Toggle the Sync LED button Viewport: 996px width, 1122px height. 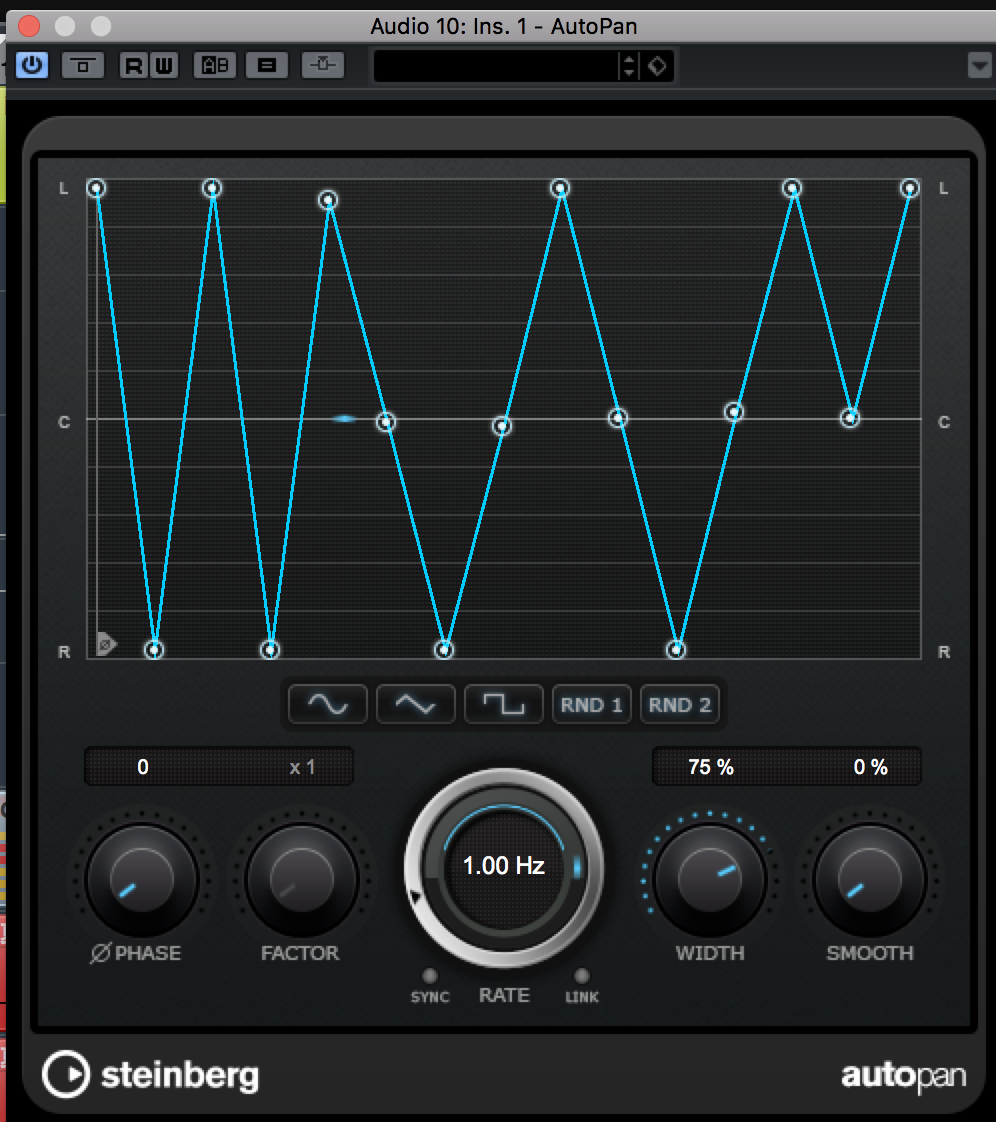429,976
